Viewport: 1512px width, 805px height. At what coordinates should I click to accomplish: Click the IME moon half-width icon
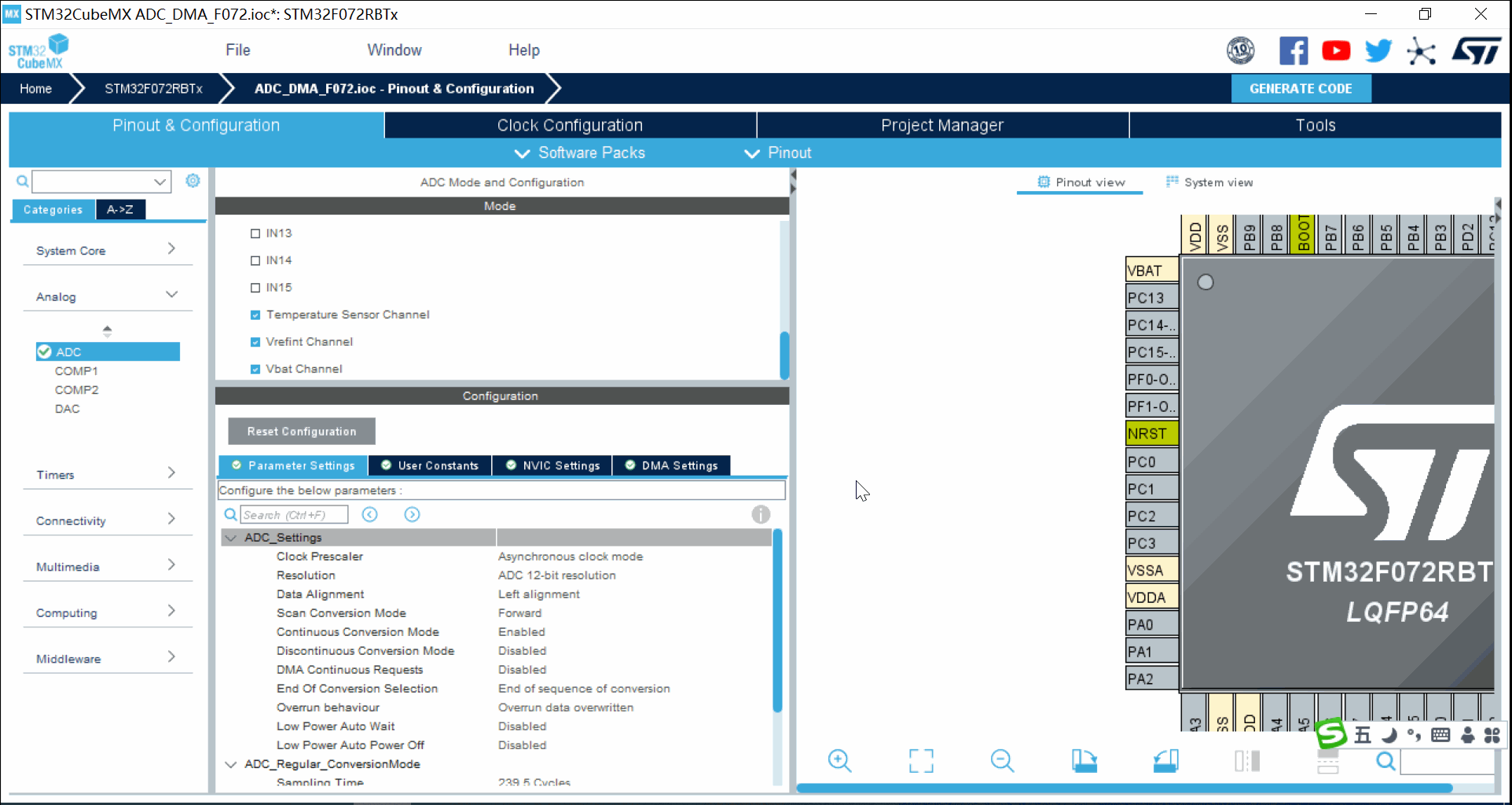1389,735
